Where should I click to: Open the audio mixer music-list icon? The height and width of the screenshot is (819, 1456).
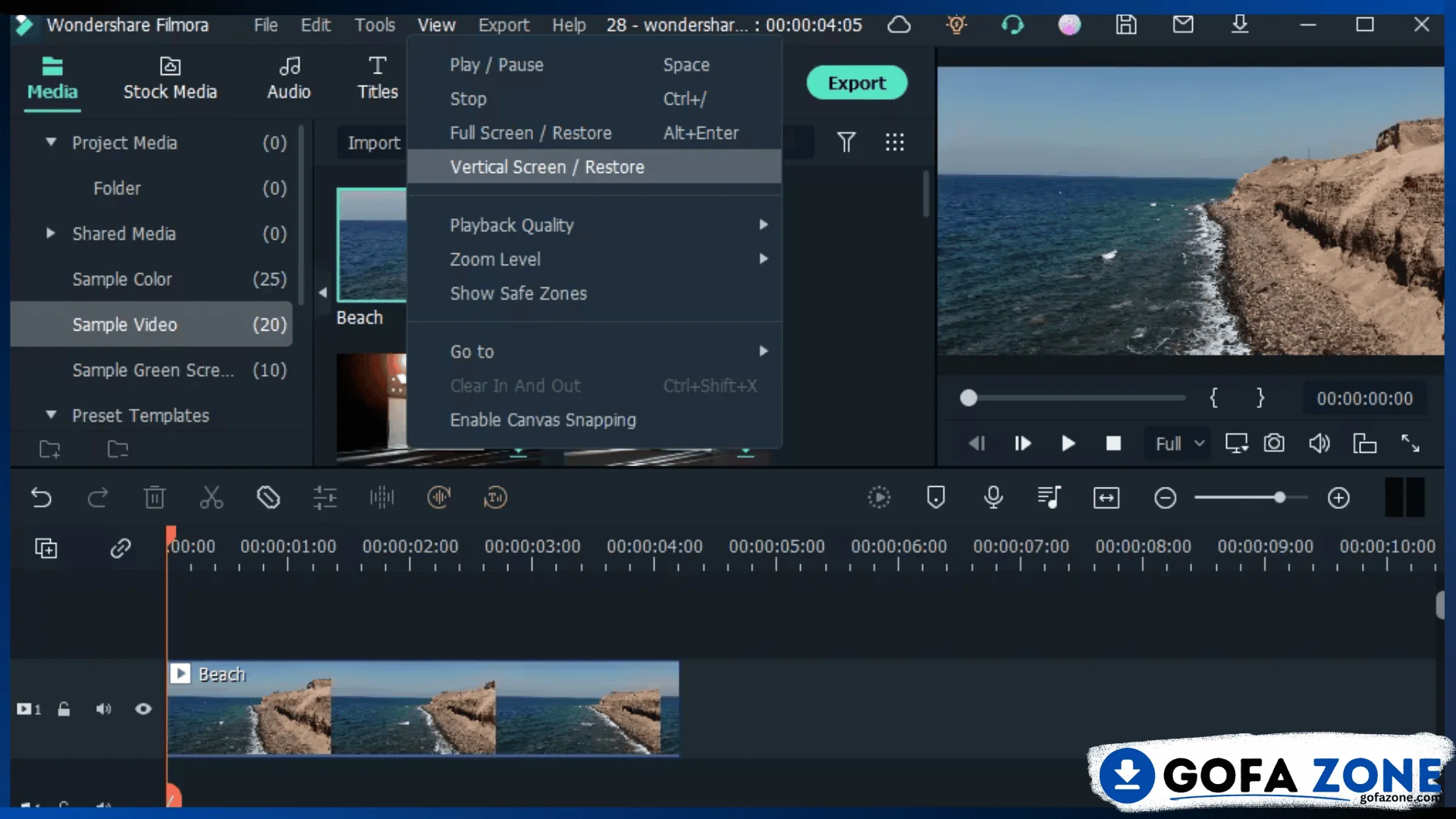[1050, 498]
